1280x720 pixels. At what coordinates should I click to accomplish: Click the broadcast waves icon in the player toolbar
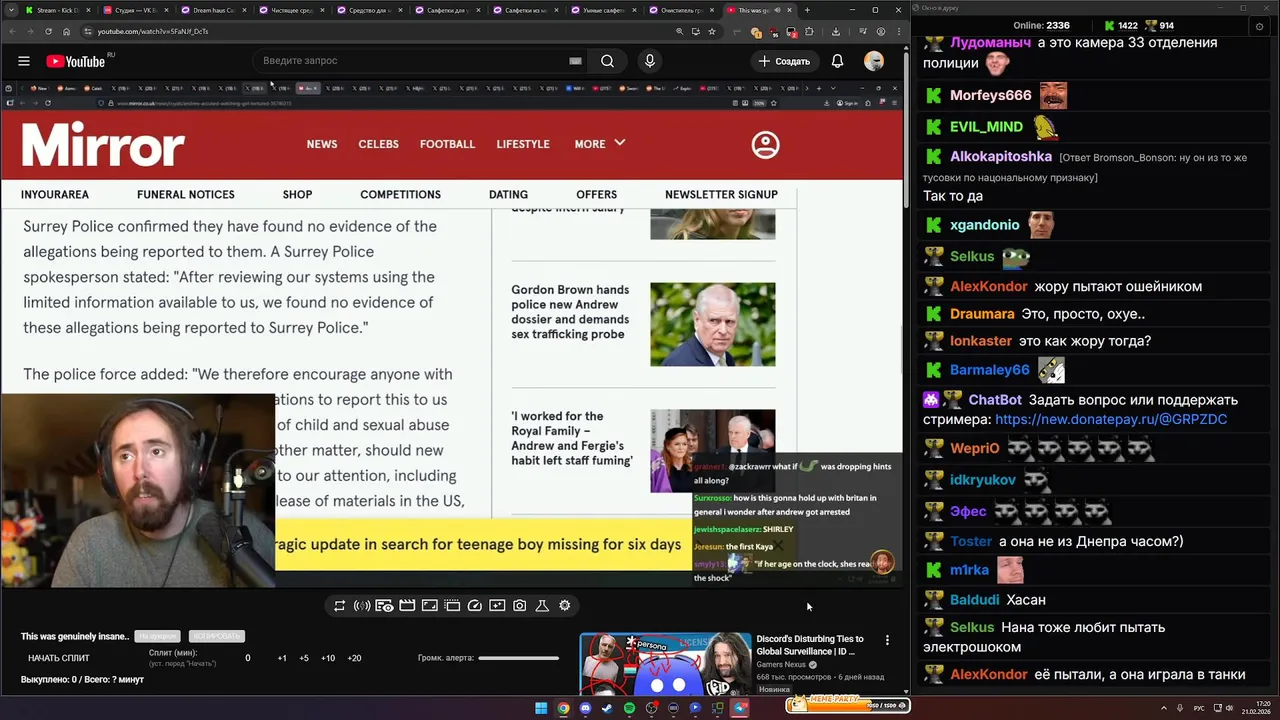tap(362, 606)
